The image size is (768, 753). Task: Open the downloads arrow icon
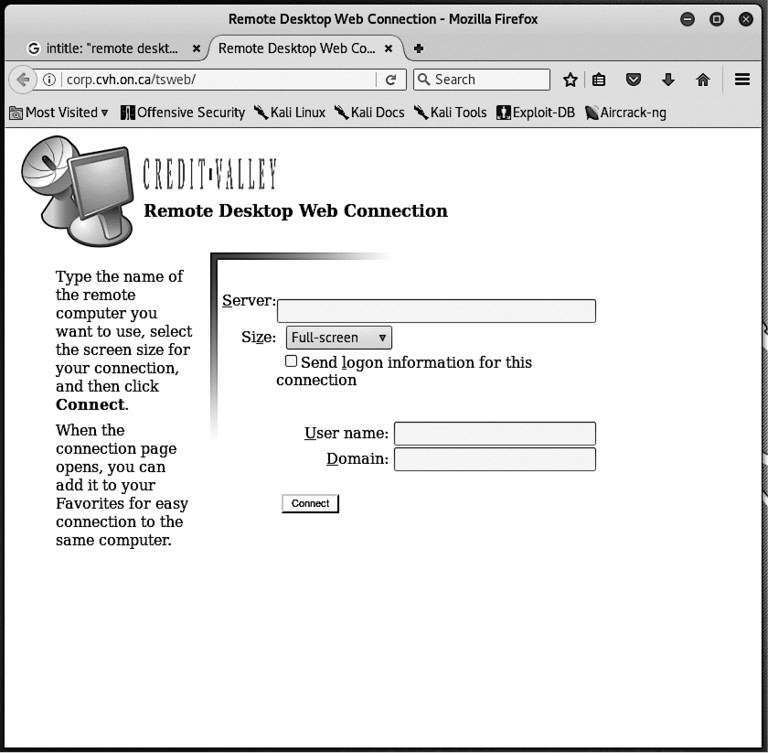point(668,80)
